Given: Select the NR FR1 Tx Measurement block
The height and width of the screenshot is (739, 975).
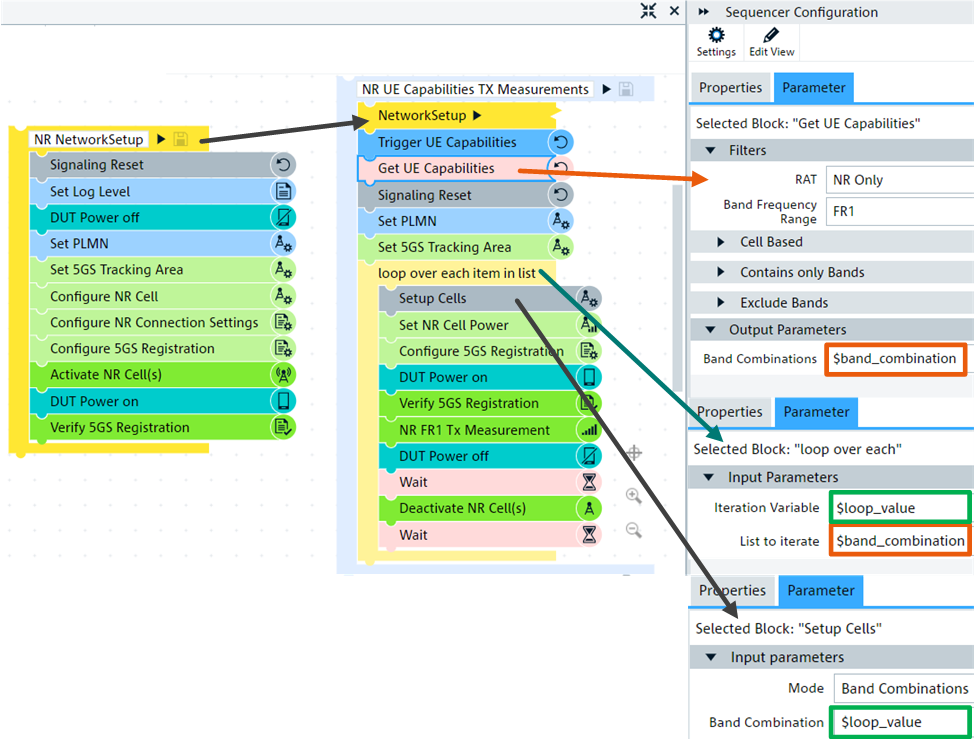Looking at the screenshot, I should 474,430.
